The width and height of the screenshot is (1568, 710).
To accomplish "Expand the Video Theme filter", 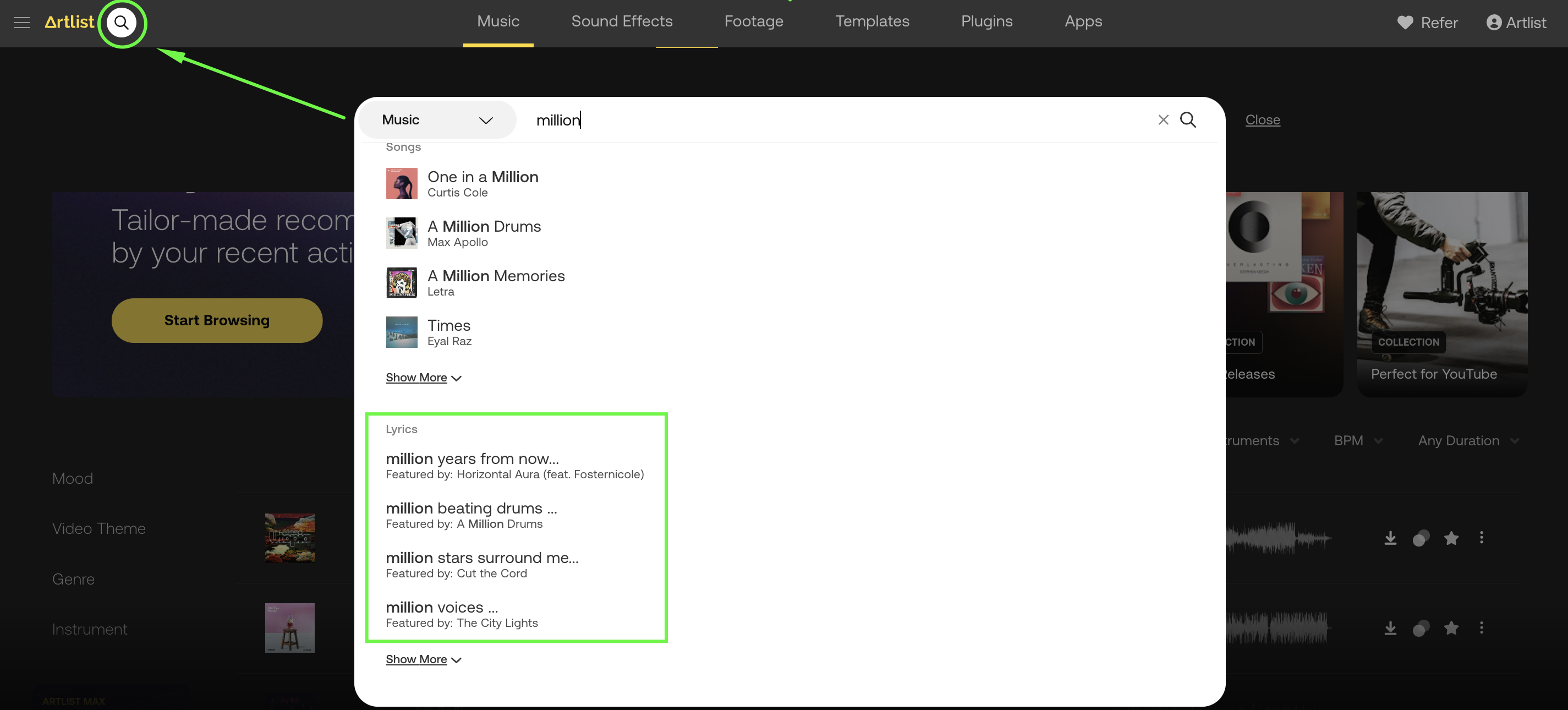I will [98, 528].
